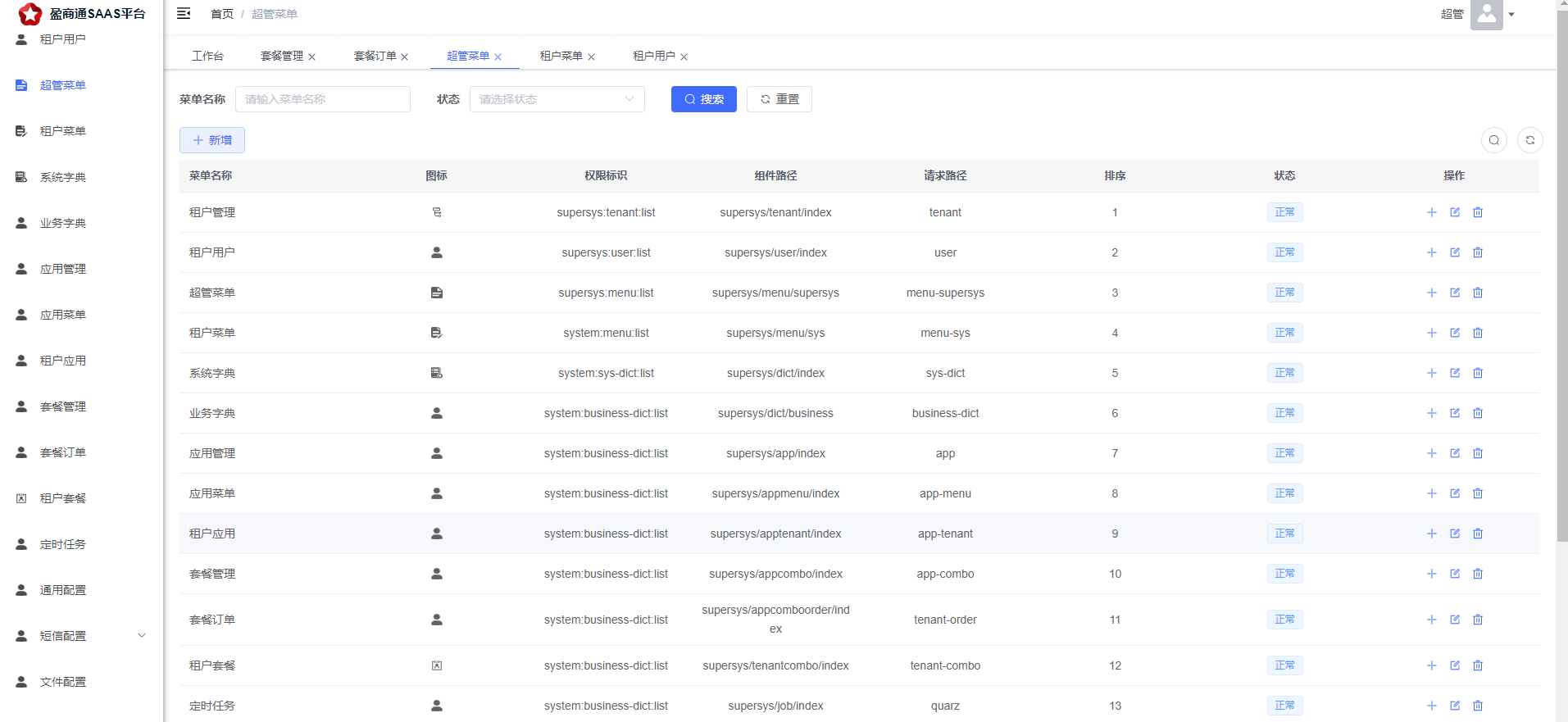Refresh table with the round refresh icon
Viewport: 1568px width, 722px height.
[1530, 140]
